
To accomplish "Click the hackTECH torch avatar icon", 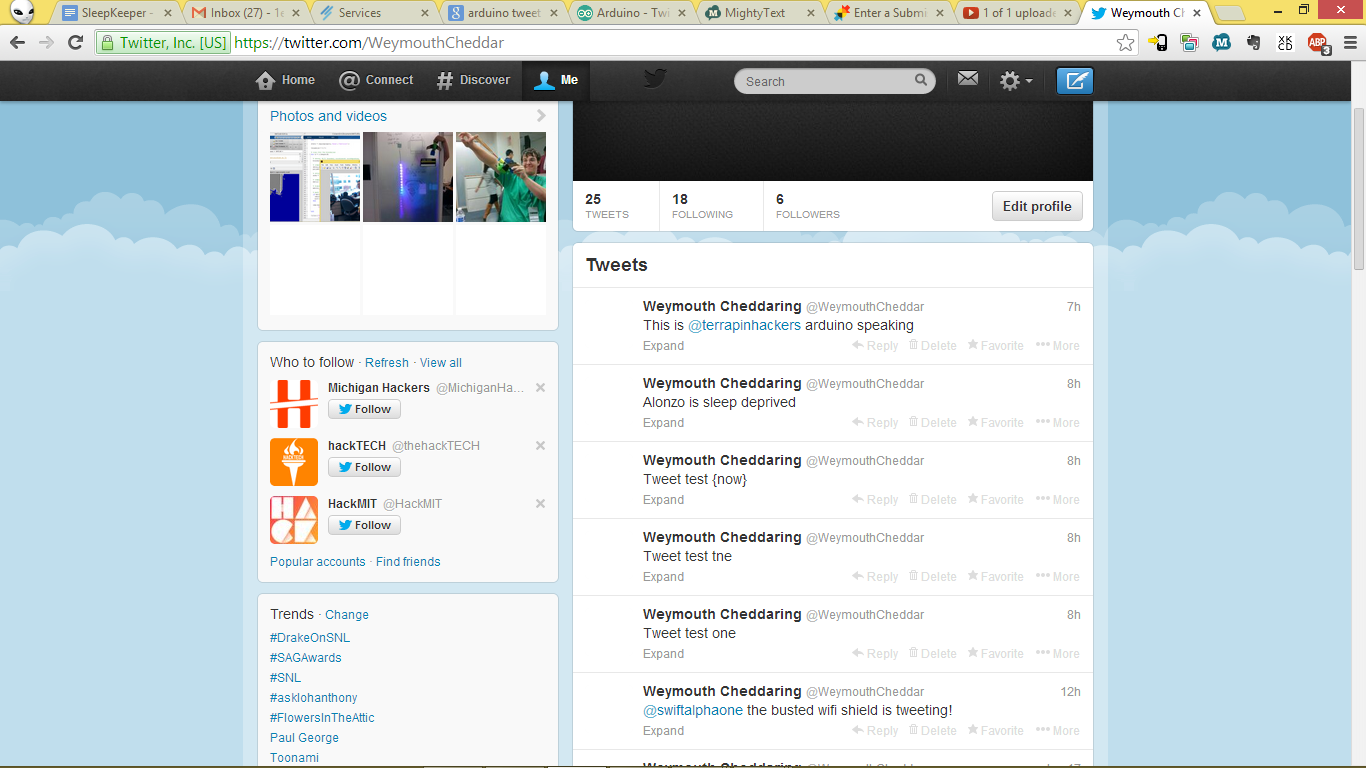I will point(294,462).
